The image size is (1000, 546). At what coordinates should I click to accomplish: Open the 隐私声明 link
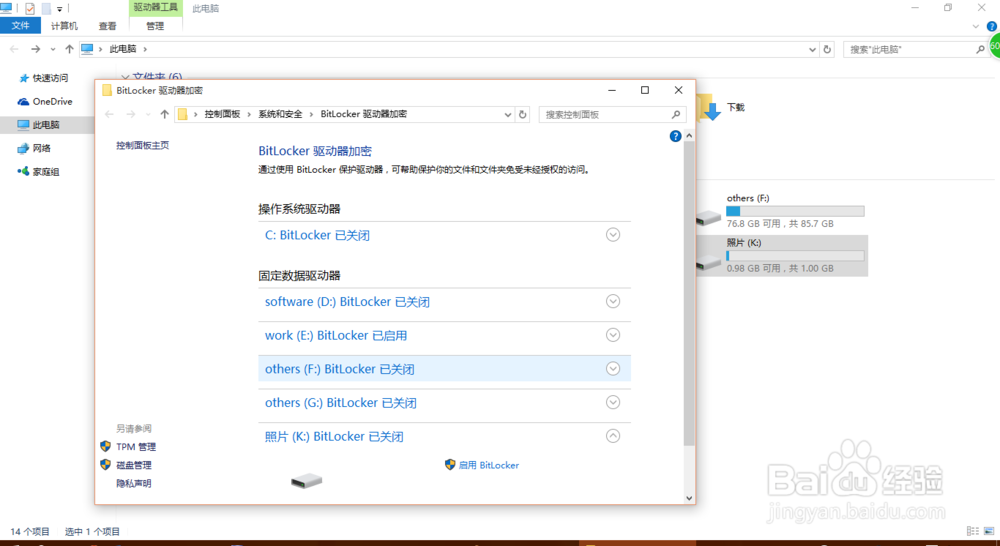click(133, 483)
